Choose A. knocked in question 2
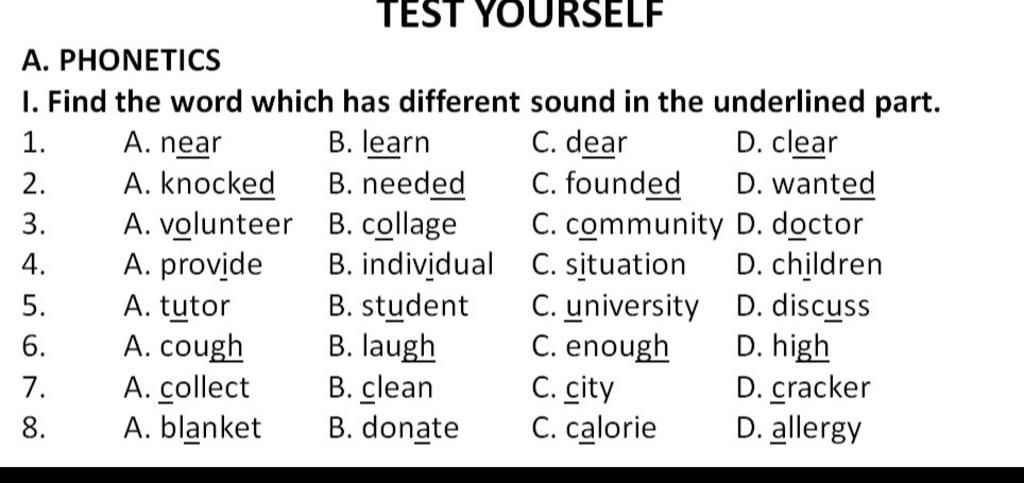This screenshot has height=483, width=1024. click(x=199, y=183)
